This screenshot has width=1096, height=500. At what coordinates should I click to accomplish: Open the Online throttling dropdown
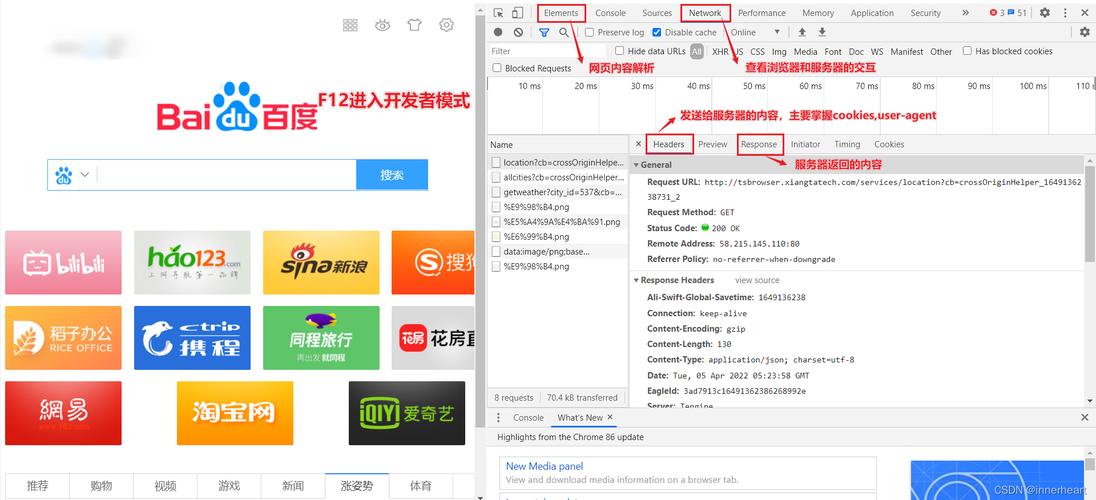(755, 32)
